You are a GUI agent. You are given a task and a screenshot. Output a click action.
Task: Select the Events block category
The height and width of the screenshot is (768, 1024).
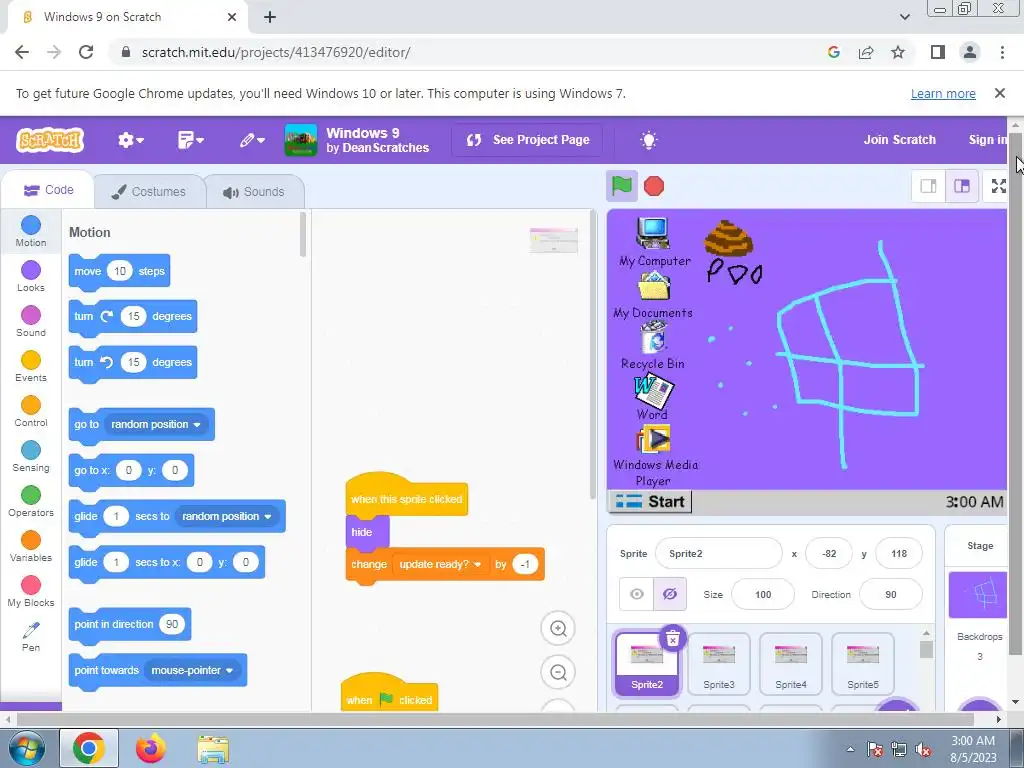click(31, 366)
